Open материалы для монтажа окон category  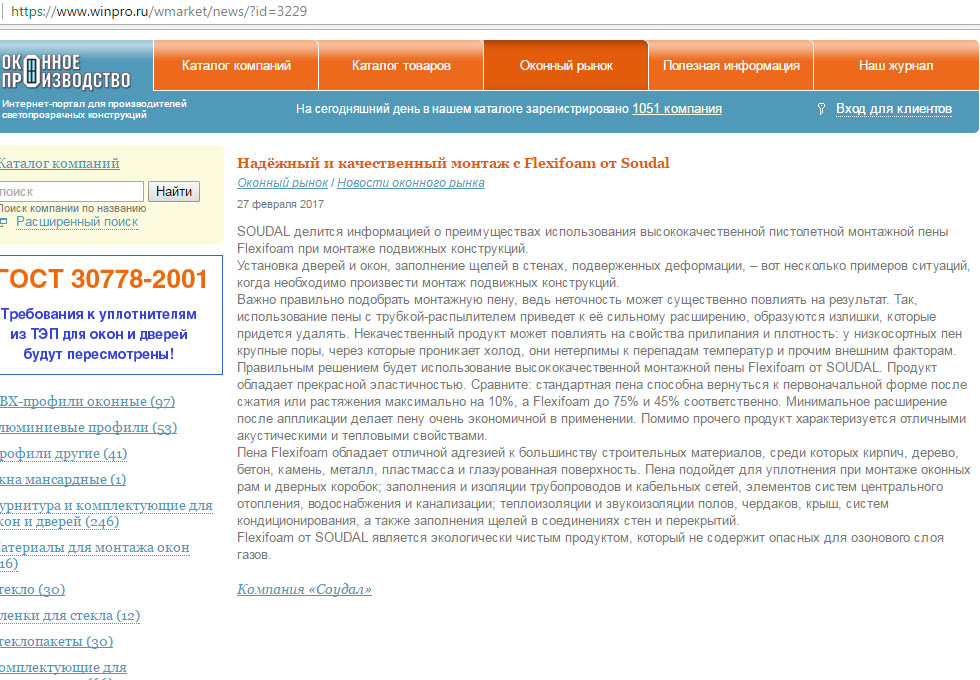(94, 555)
